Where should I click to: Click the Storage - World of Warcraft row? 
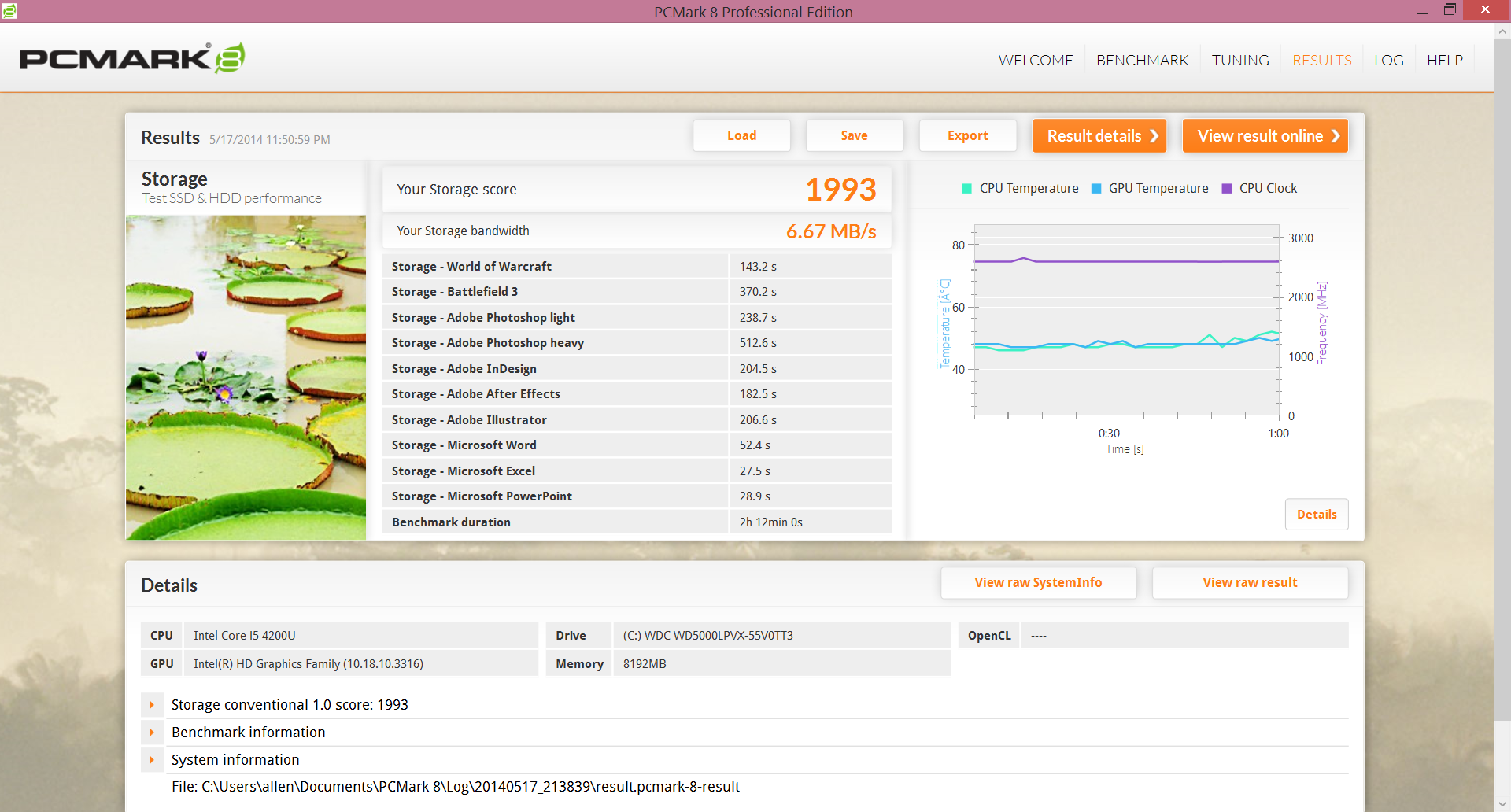click(x=637, y=266)
